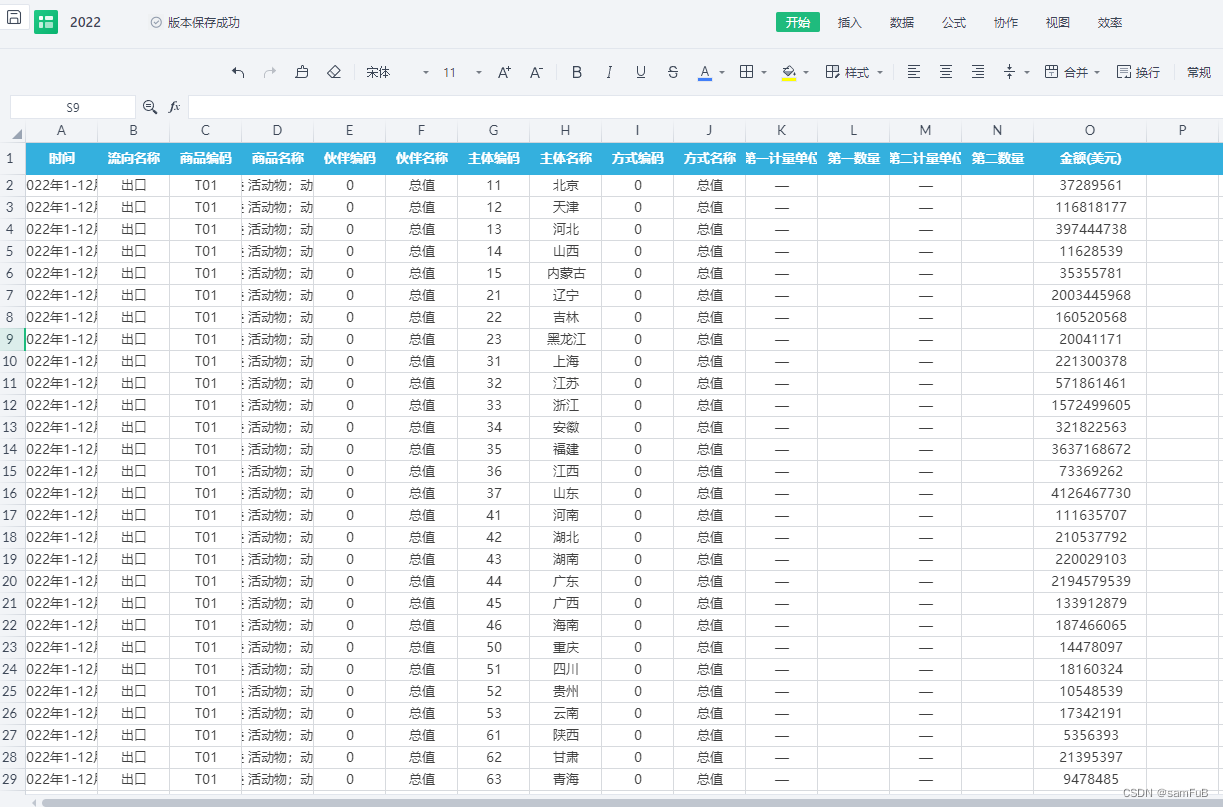The width and height of the screenshot is (1223, 807).
Task: Open the 效率 tab
Action: tap(1110, 22)
